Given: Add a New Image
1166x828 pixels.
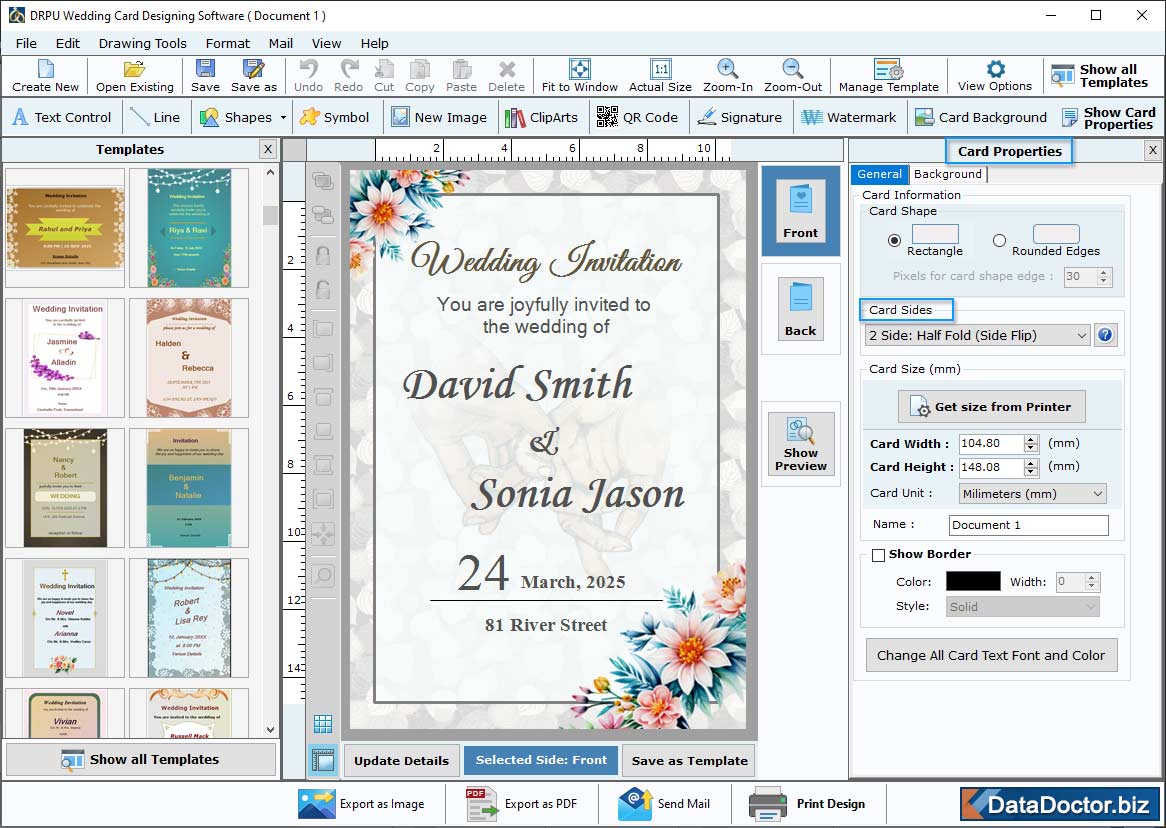Looking at the screenshot, I should [439, 117].
